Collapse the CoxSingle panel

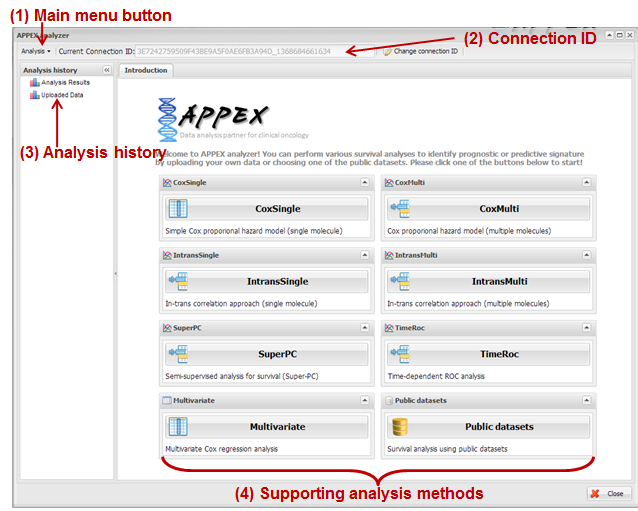point(365,182)
